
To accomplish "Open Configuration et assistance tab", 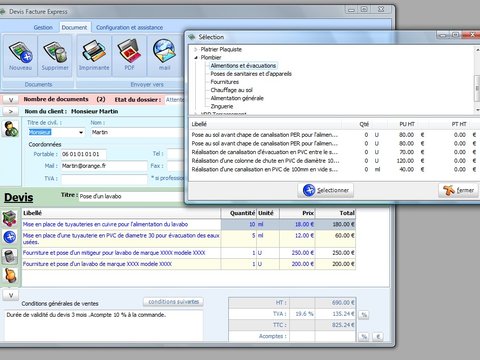I will pos(129,27).
